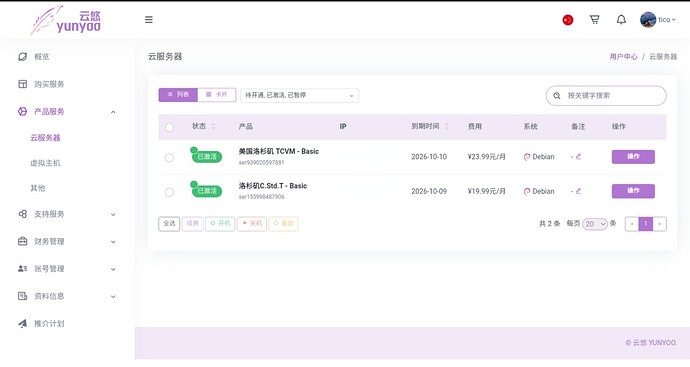Click expiry date 2026-10-09
Image resolution: width=690 pixels, height=367 pixels.
pos(429,191)
